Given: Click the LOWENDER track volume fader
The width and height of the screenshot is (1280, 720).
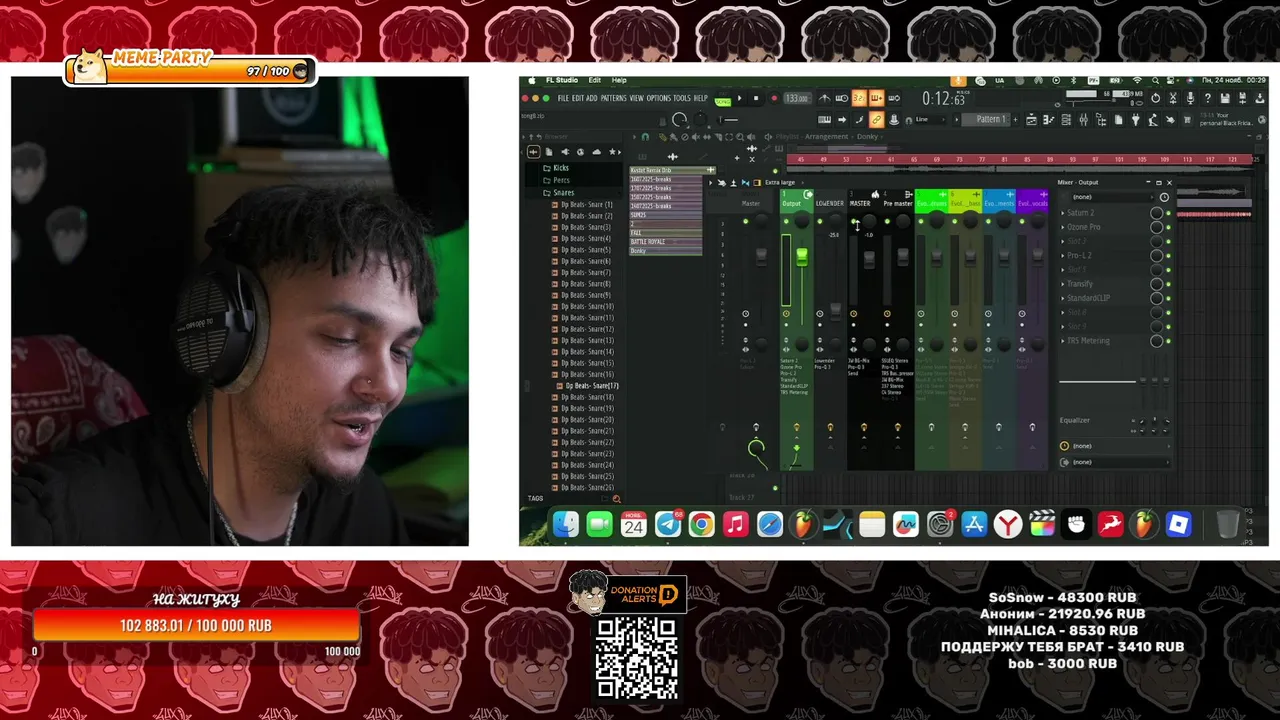Looking at the screenshot, I should coord(835,310).
